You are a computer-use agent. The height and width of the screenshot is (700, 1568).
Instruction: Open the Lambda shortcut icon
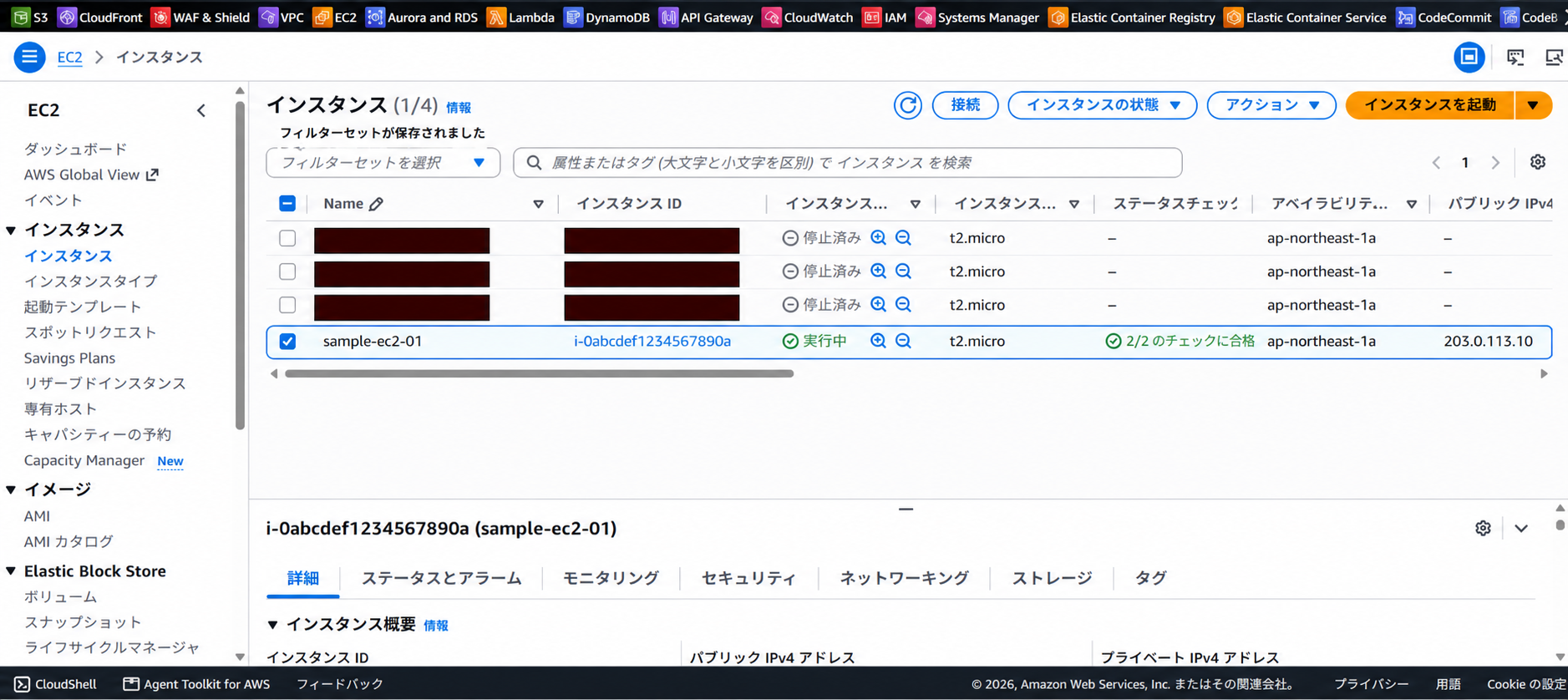[496, 17]
